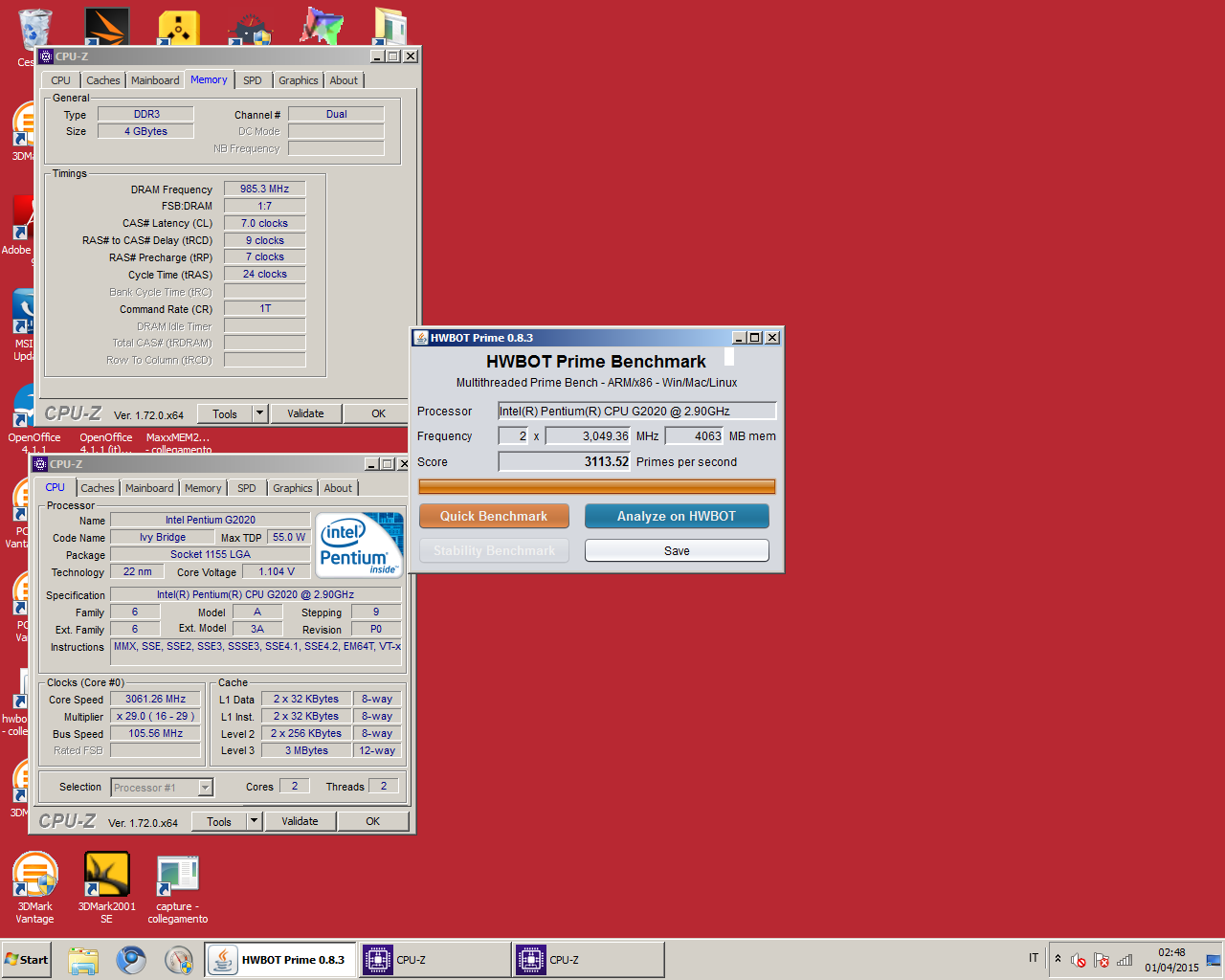Open the Action Center flag tray icon
Image resolution: width=1225 pixels, height=980 pixels.
(1102, 960)
